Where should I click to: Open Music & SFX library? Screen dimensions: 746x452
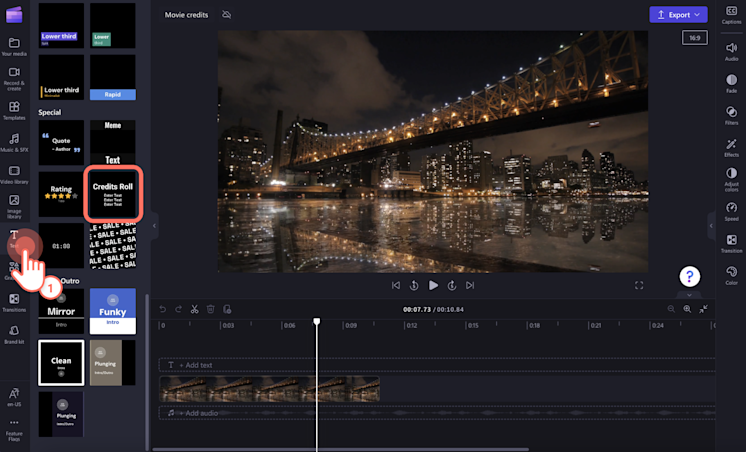click(14, 142)
